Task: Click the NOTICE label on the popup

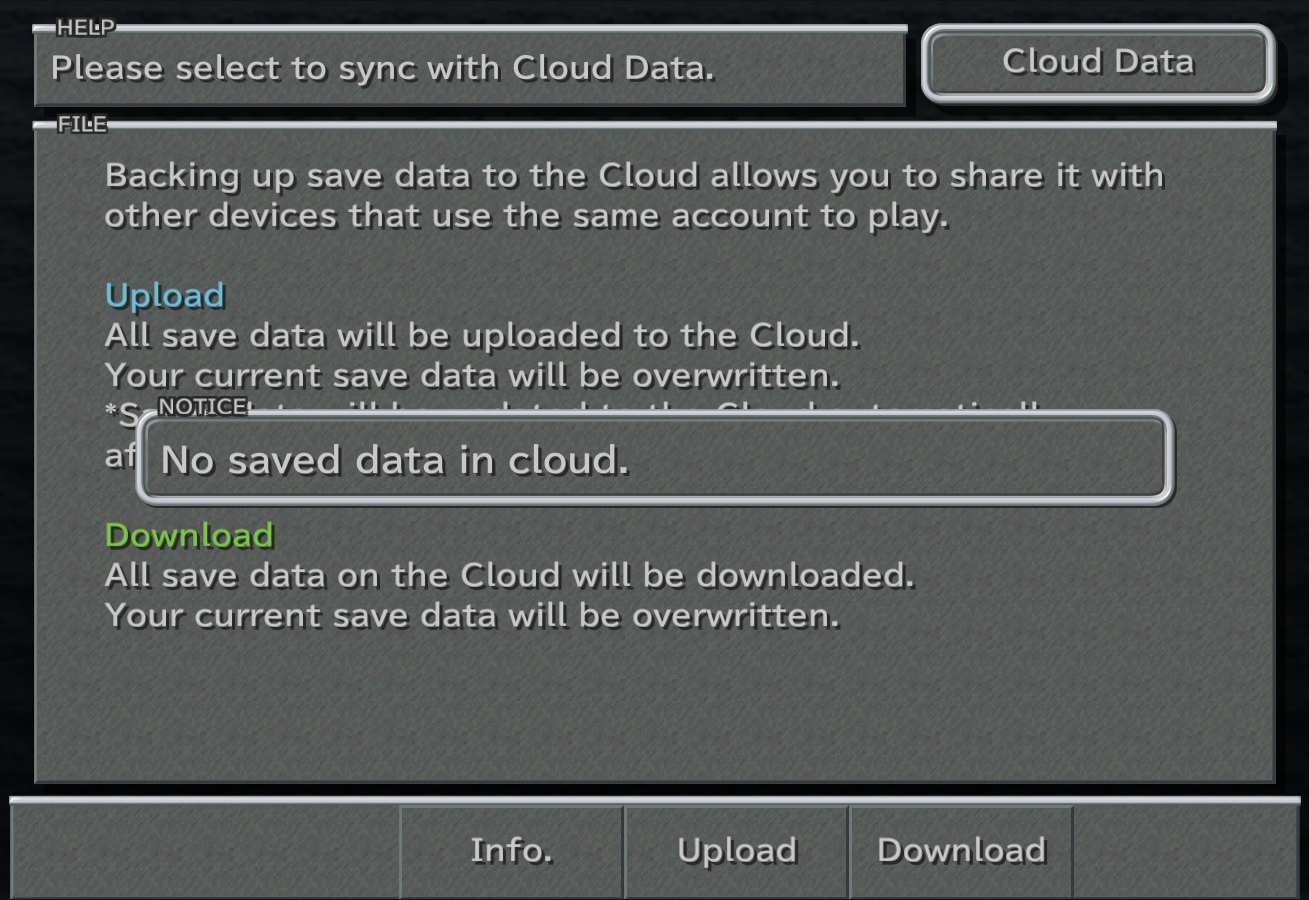Action: pyautogui.click(x=203, y=407)
